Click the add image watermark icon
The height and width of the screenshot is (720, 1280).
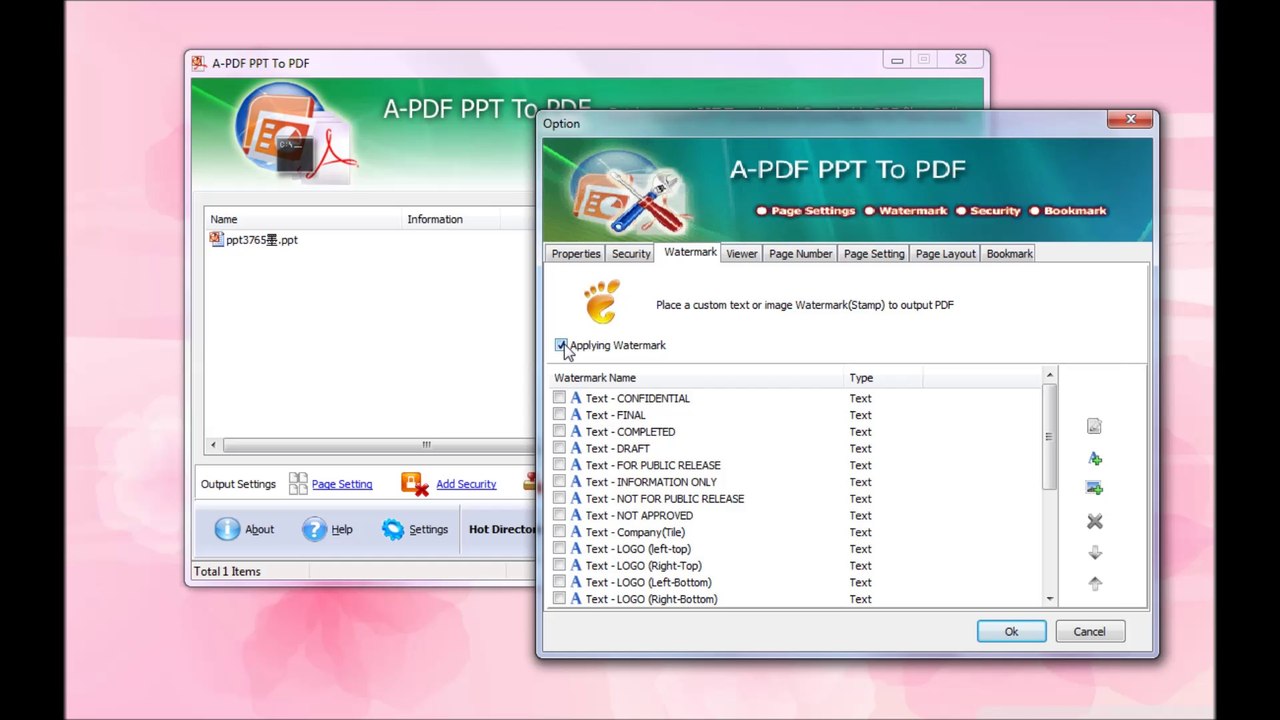pyautogui.click(x=1094, y=488)
